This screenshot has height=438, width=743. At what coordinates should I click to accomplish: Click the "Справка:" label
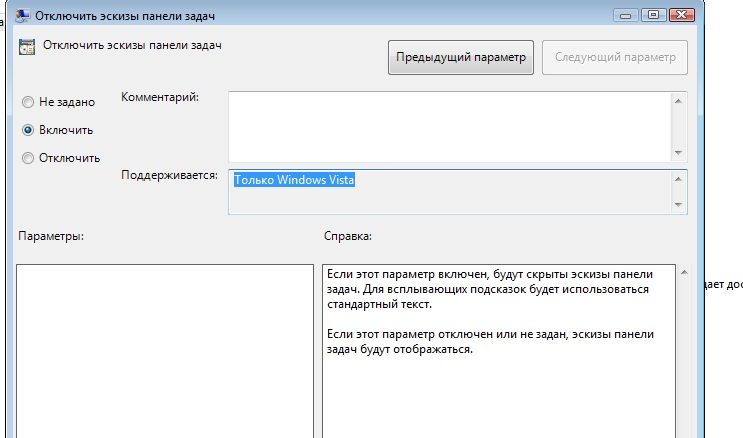348,236
